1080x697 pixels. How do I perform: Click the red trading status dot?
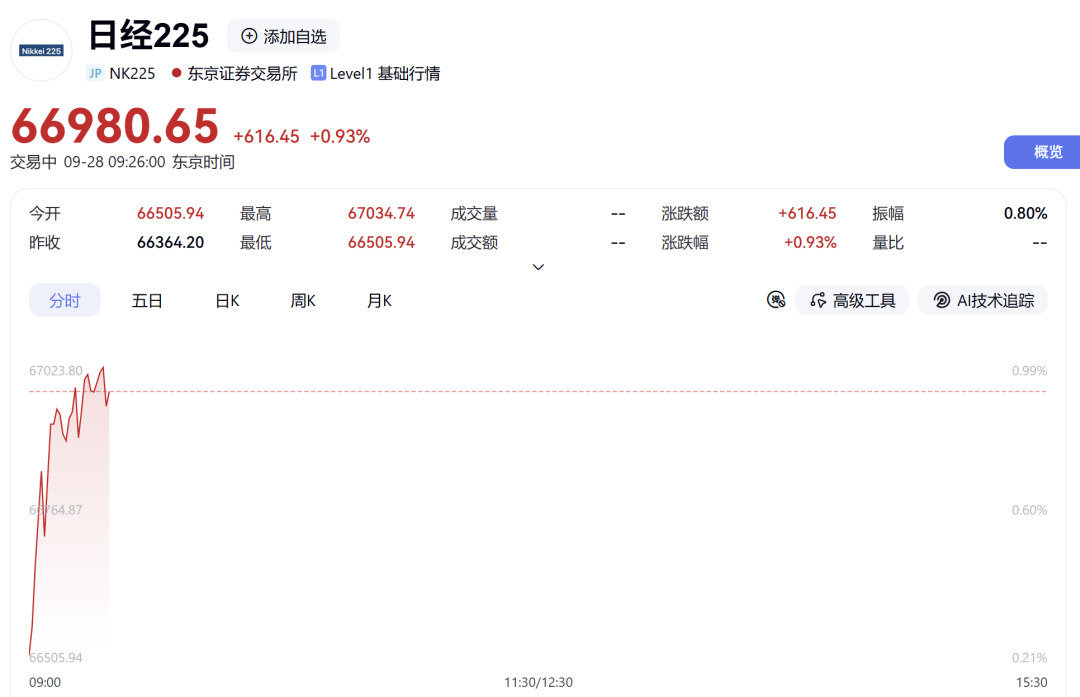pos(176,73)
